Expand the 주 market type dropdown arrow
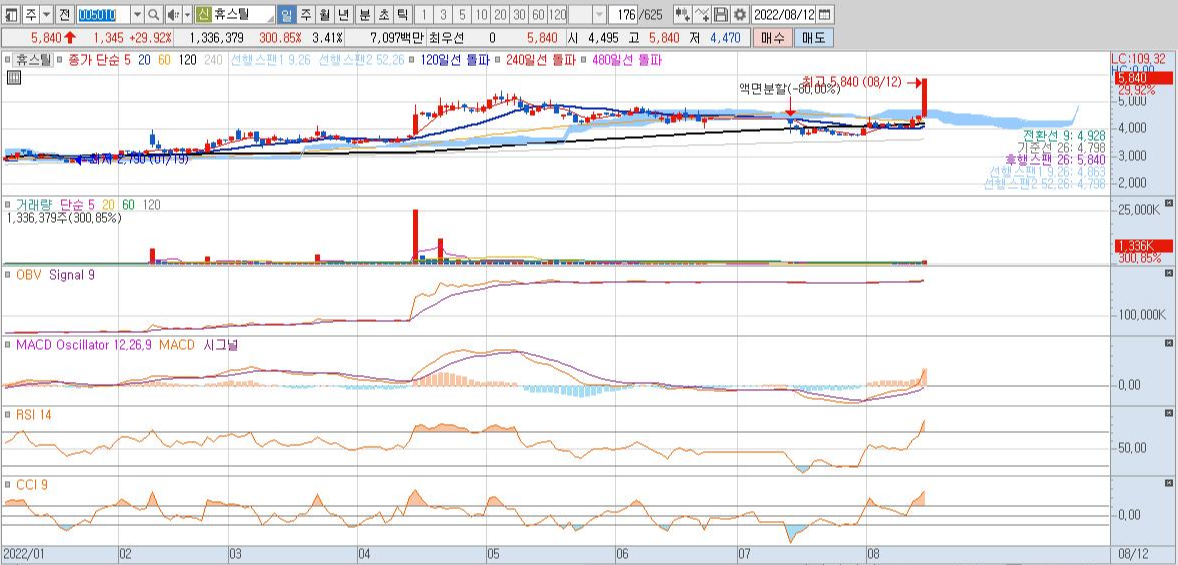1178x565 pixels. (47, 14)
